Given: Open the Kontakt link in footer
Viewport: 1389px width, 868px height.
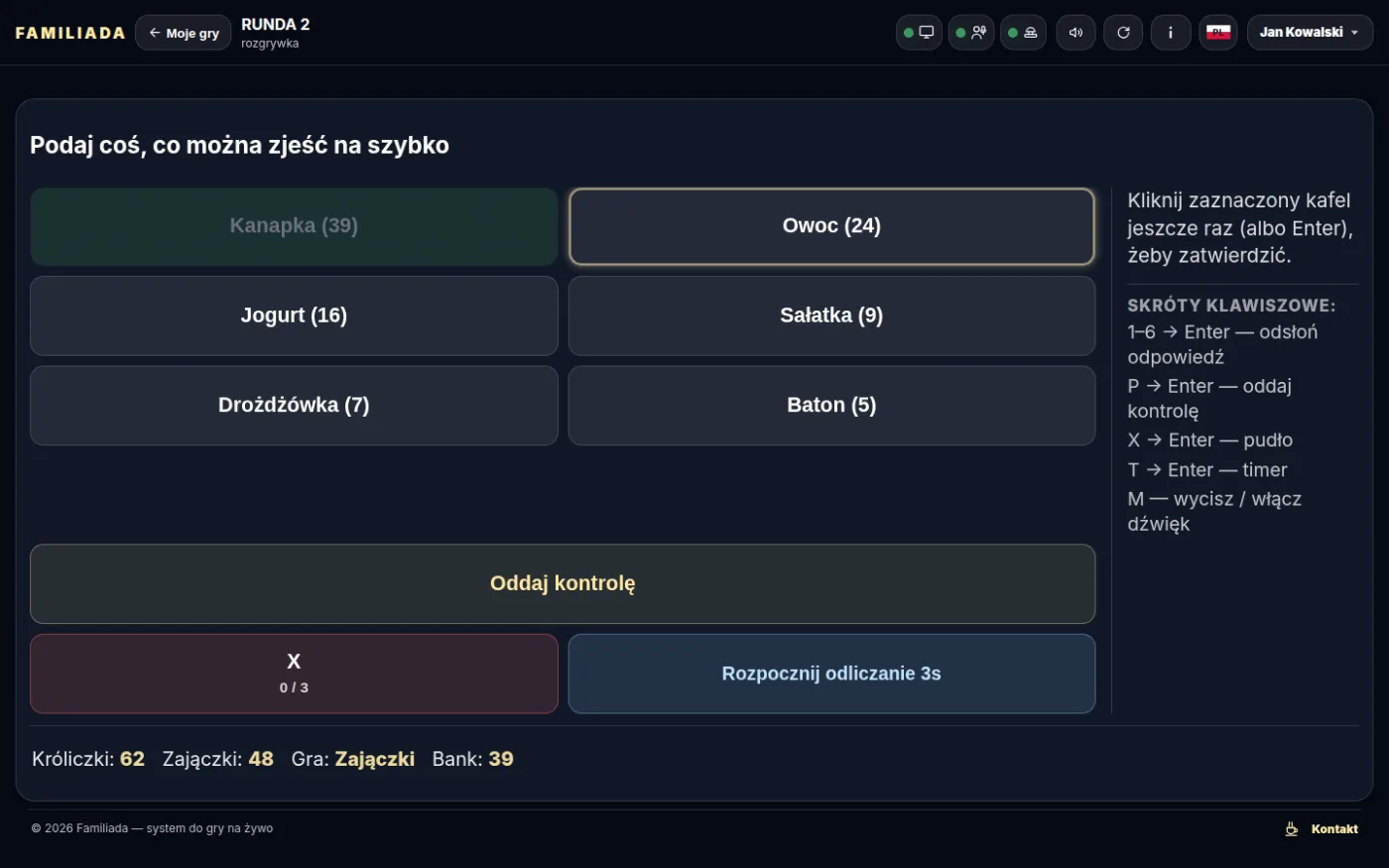Looking at the screenshot, I should tap(1334, 829).
